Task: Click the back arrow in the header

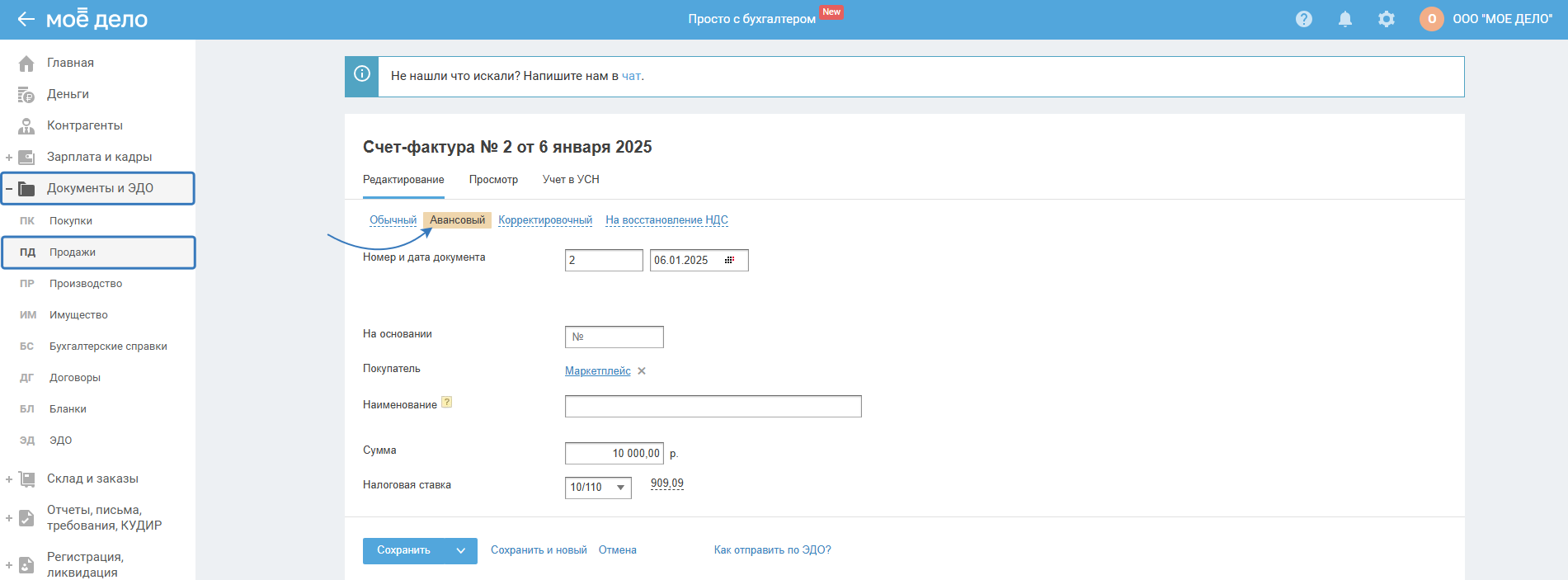Action: pos(26,19)
